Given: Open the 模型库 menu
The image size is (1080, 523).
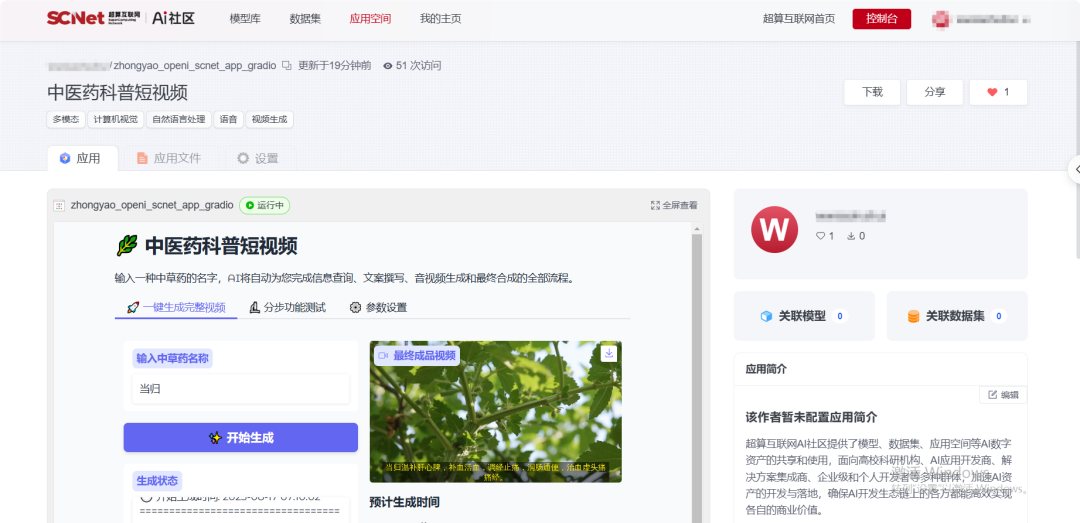Looking at the screenshot, I should click(245, 19).
